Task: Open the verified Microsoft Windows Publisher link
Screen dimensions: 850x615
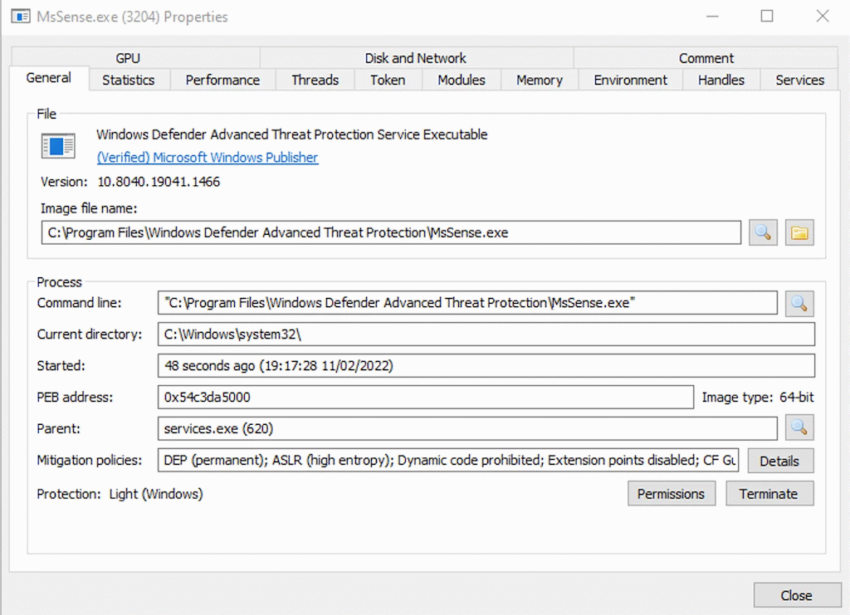Action: point(206,157)
